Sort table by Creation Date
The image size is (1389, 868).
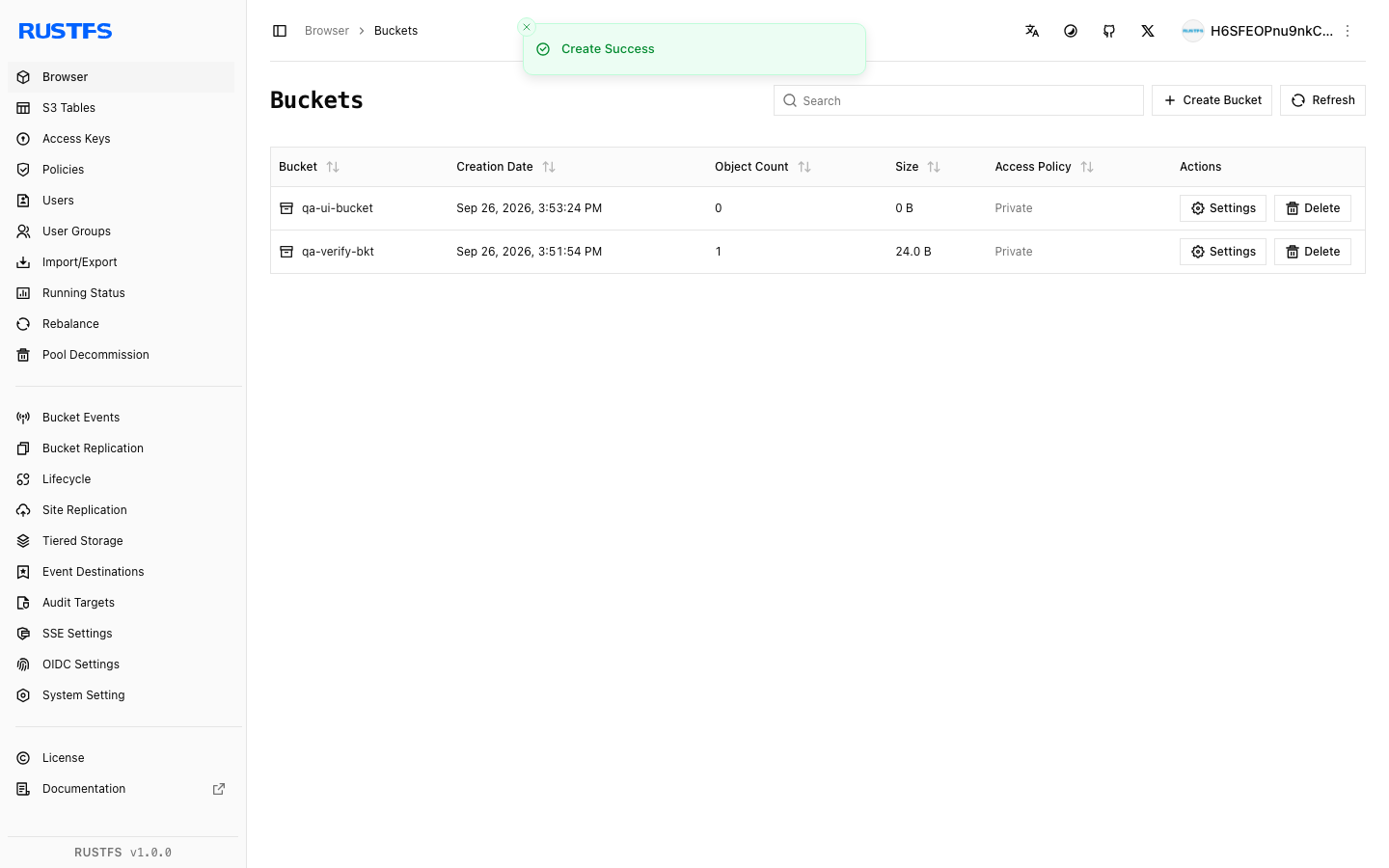pyautogui.click(x=549, y=167)
